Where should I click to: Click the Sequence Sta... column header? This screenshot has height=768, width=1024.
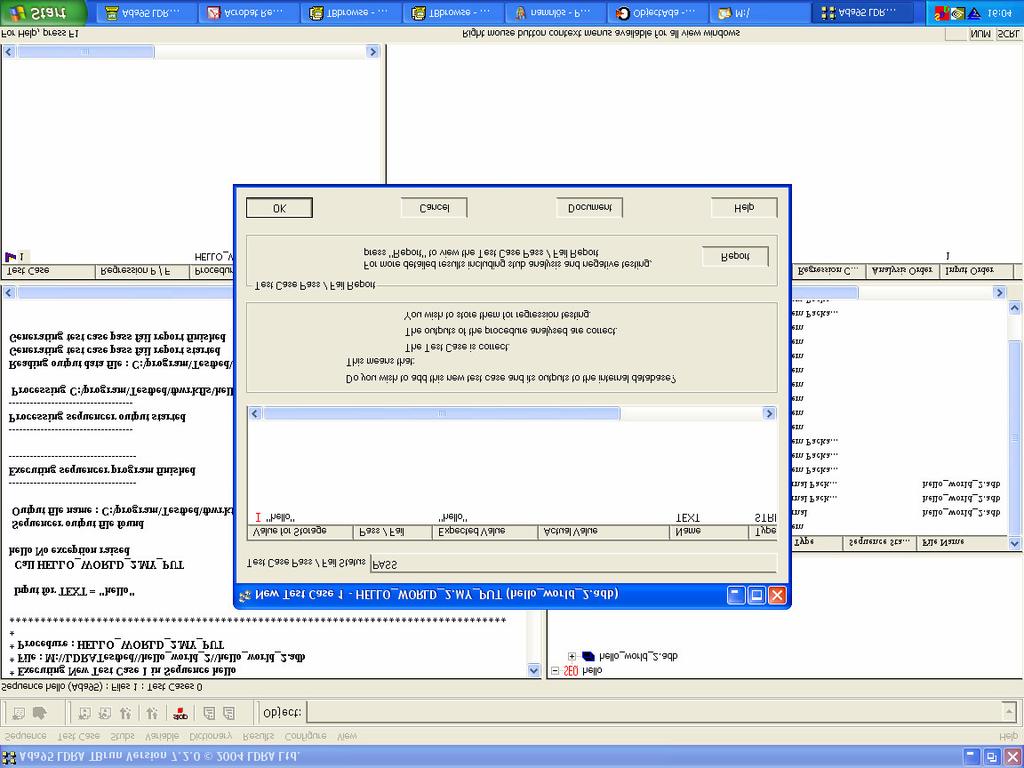pos(880,542)
